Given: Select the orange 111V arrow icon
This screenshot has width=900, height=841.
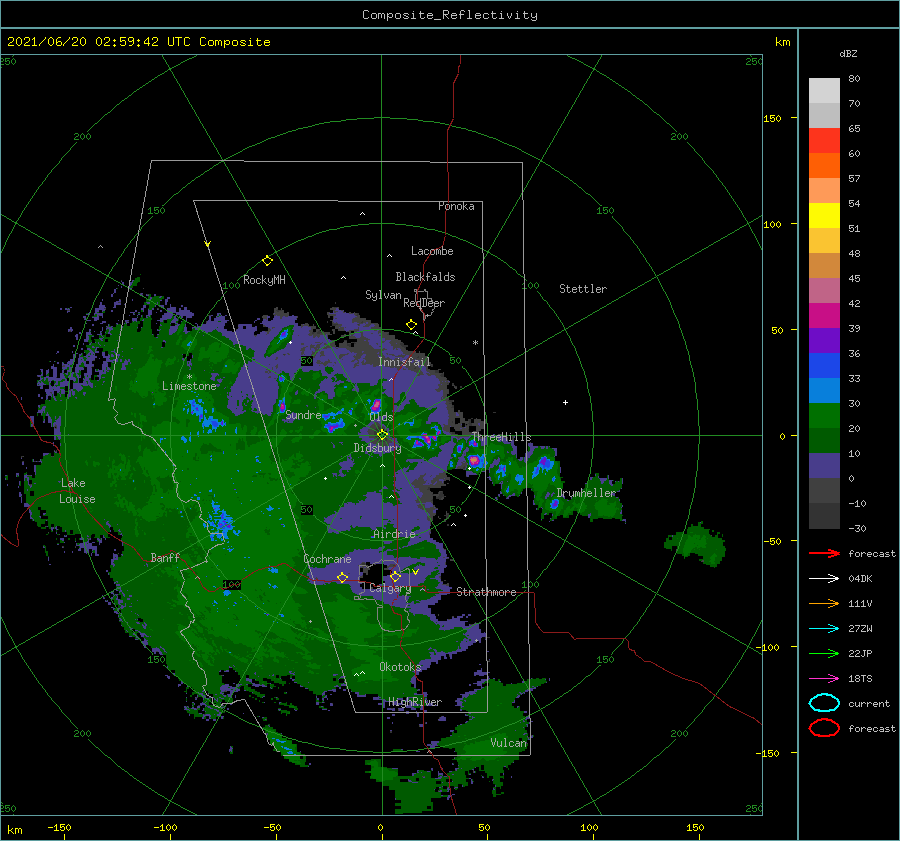Looking at the screenshot, I should [x=824, y=603].
